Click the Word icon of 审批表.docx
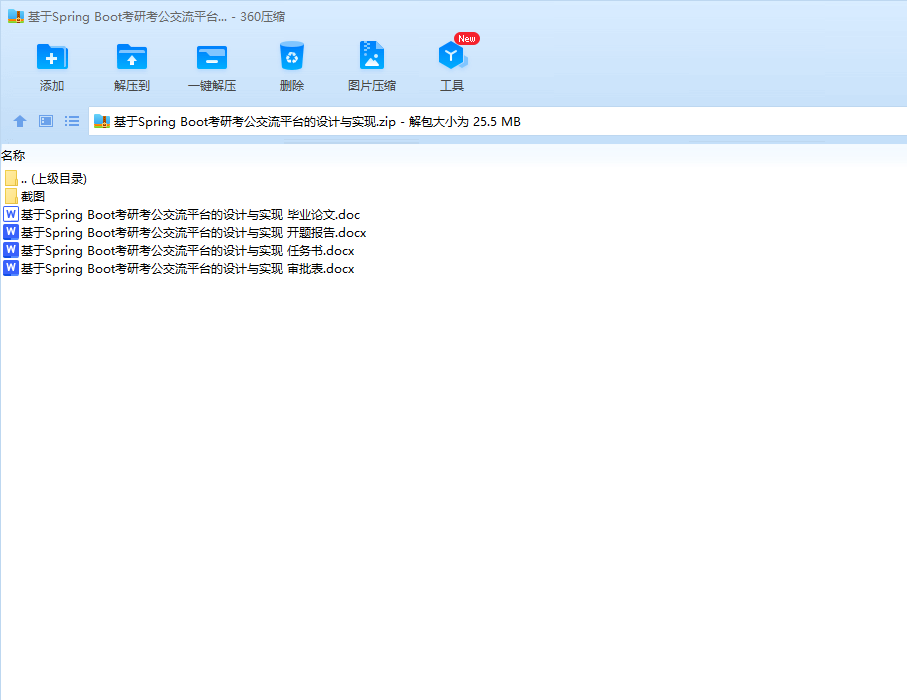 (x=11, y=268)
